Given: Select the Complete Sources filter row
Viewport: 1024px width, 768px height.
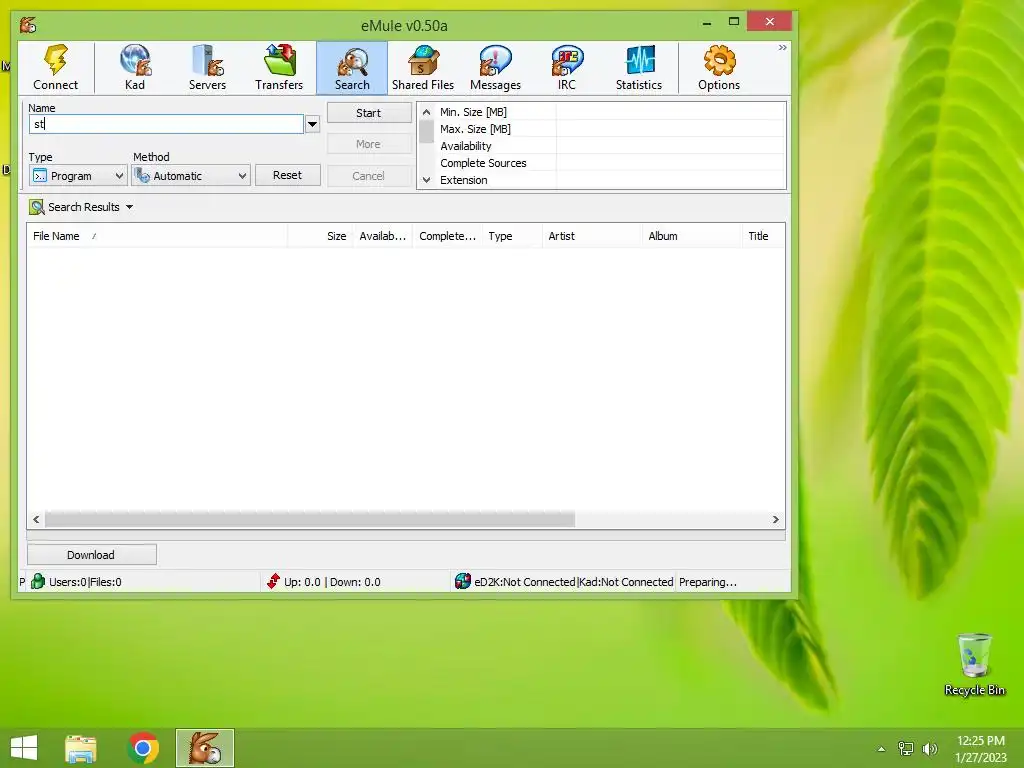Looking at the screenshot, I should [611, 163].
